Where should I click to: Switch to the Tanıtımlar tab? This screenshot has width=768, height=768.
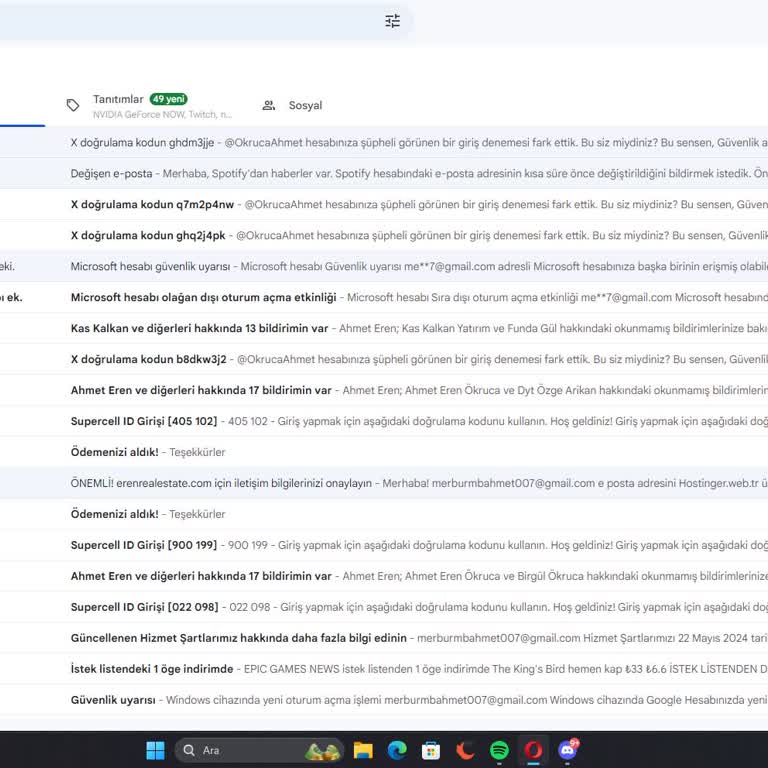click(118, 100)
